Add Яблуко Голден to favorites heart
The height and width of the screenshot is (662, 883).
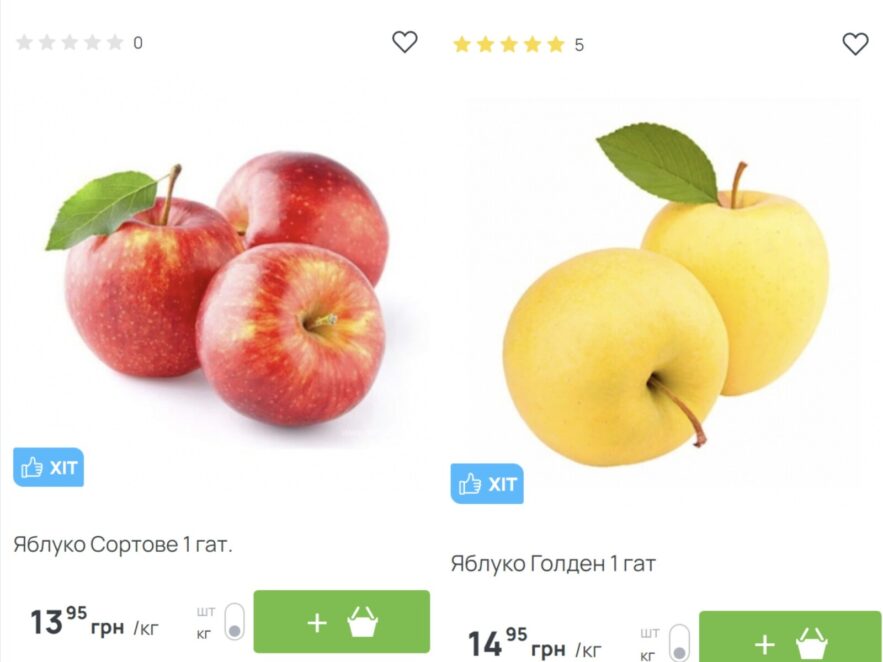855,44
